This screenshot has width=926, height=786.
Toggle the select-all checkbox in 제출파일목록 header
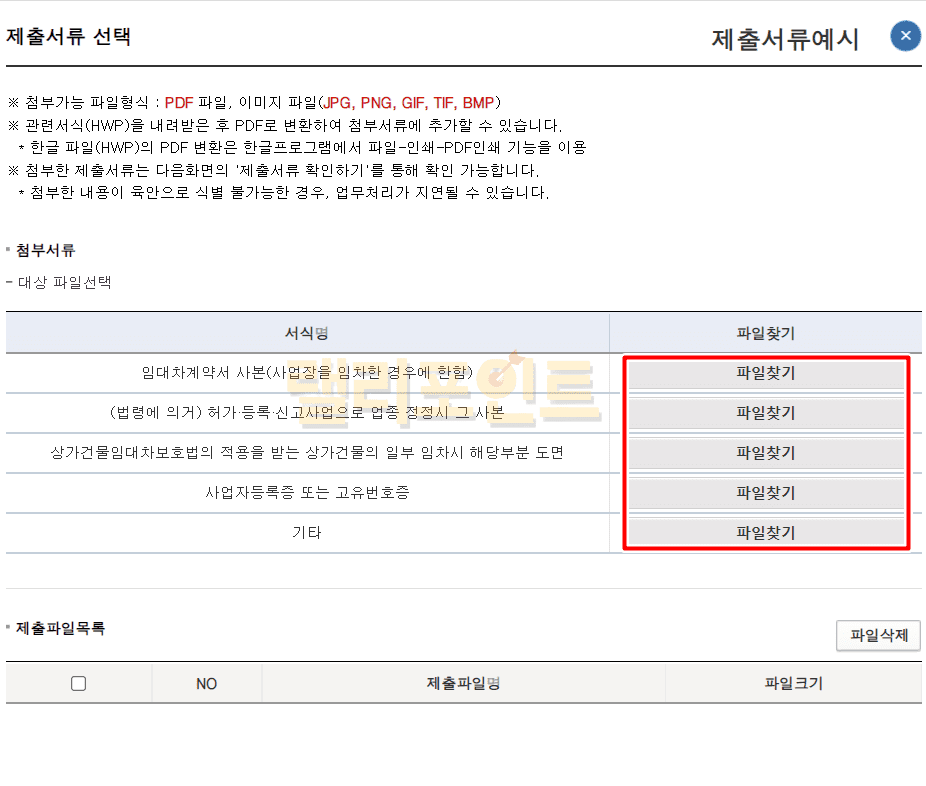coord(79,684)
